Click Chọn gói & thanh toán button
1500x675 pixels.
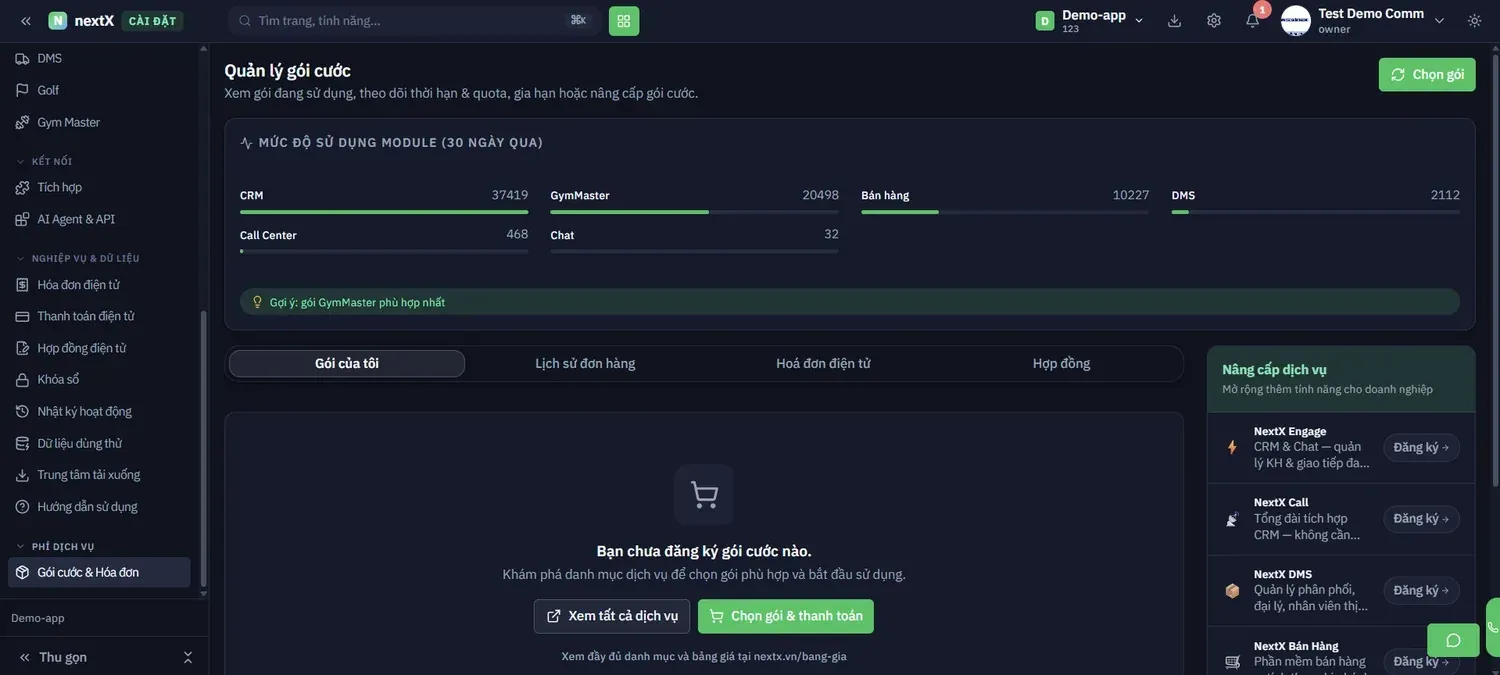(786, 617)
